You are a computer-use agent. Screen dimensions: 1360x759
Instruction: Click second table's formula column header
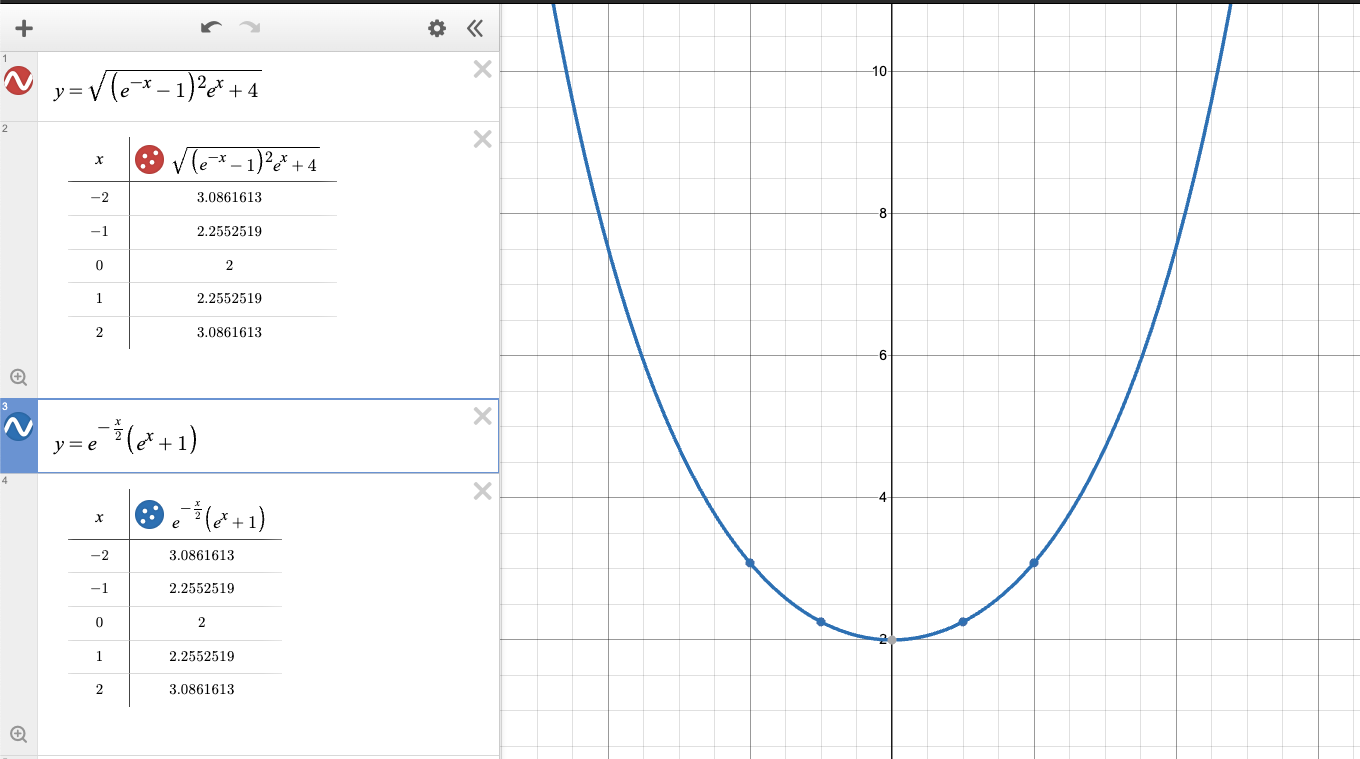218,517
